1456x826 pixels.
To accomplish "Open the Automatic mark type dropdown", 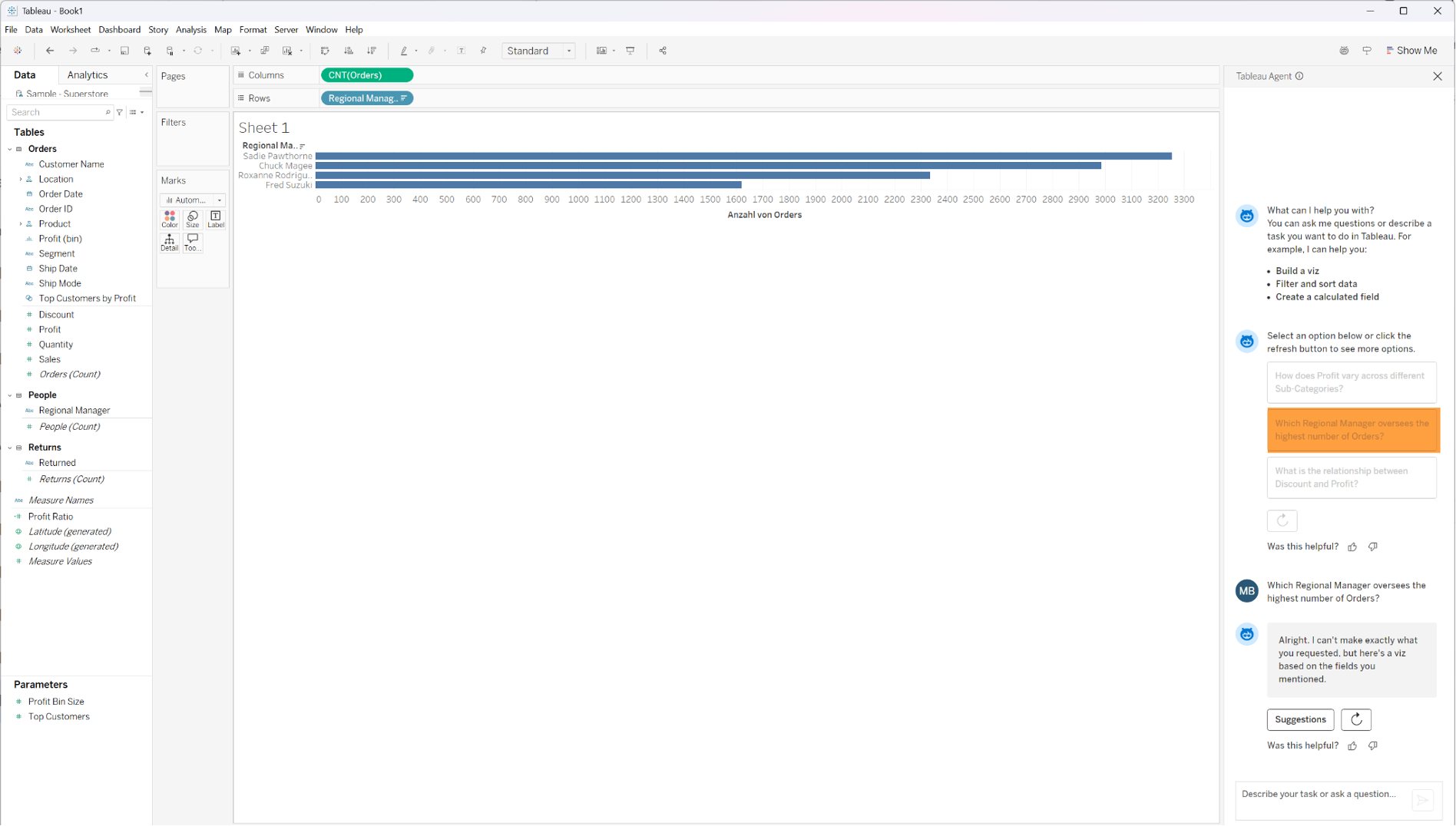I will 193,200.
